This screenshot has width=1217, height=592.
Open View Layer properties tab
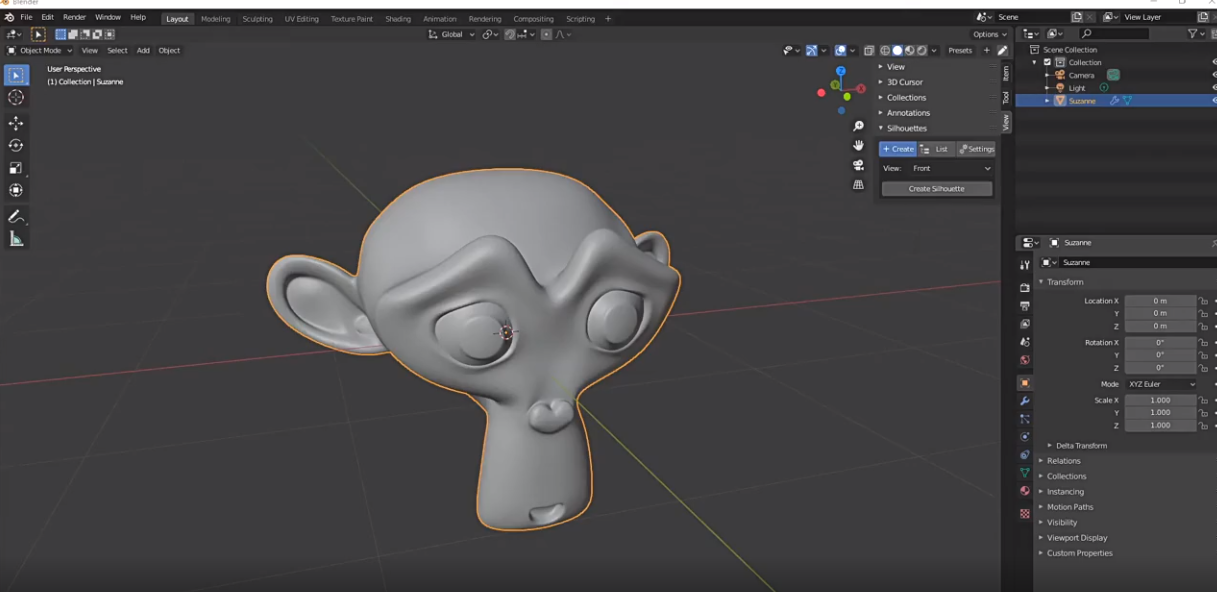1024,324
